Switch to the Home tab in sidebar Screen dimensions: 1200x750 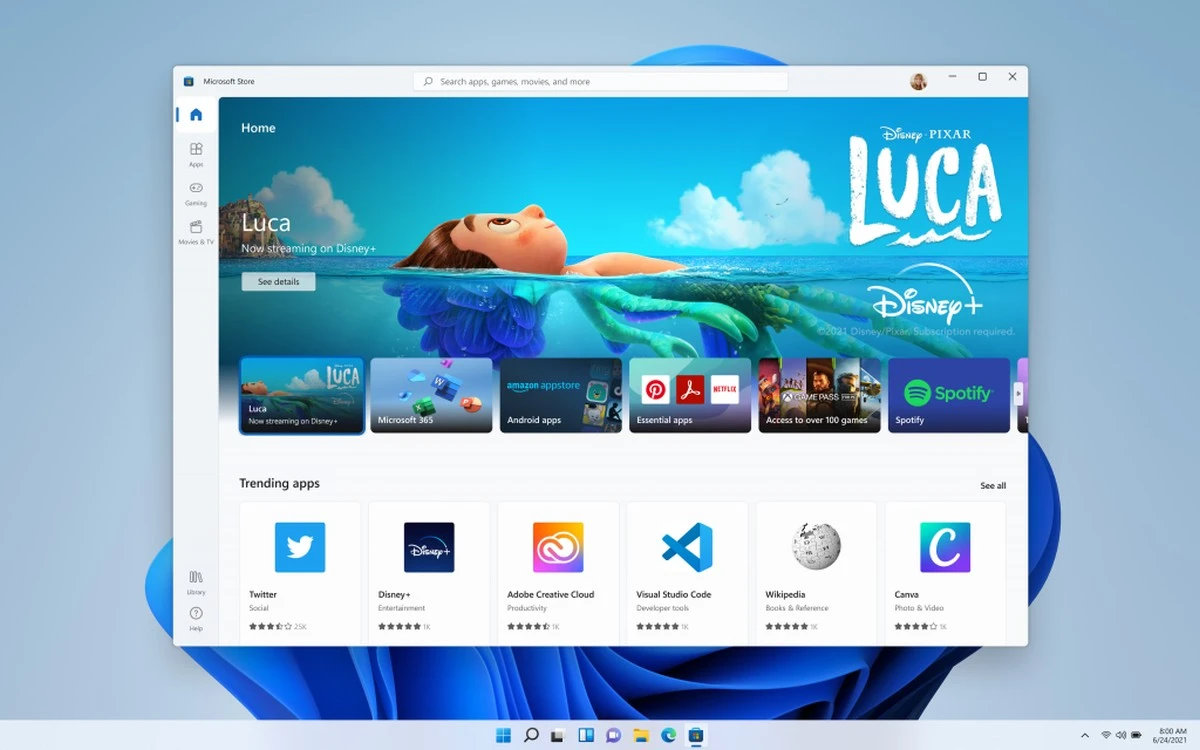195,114
